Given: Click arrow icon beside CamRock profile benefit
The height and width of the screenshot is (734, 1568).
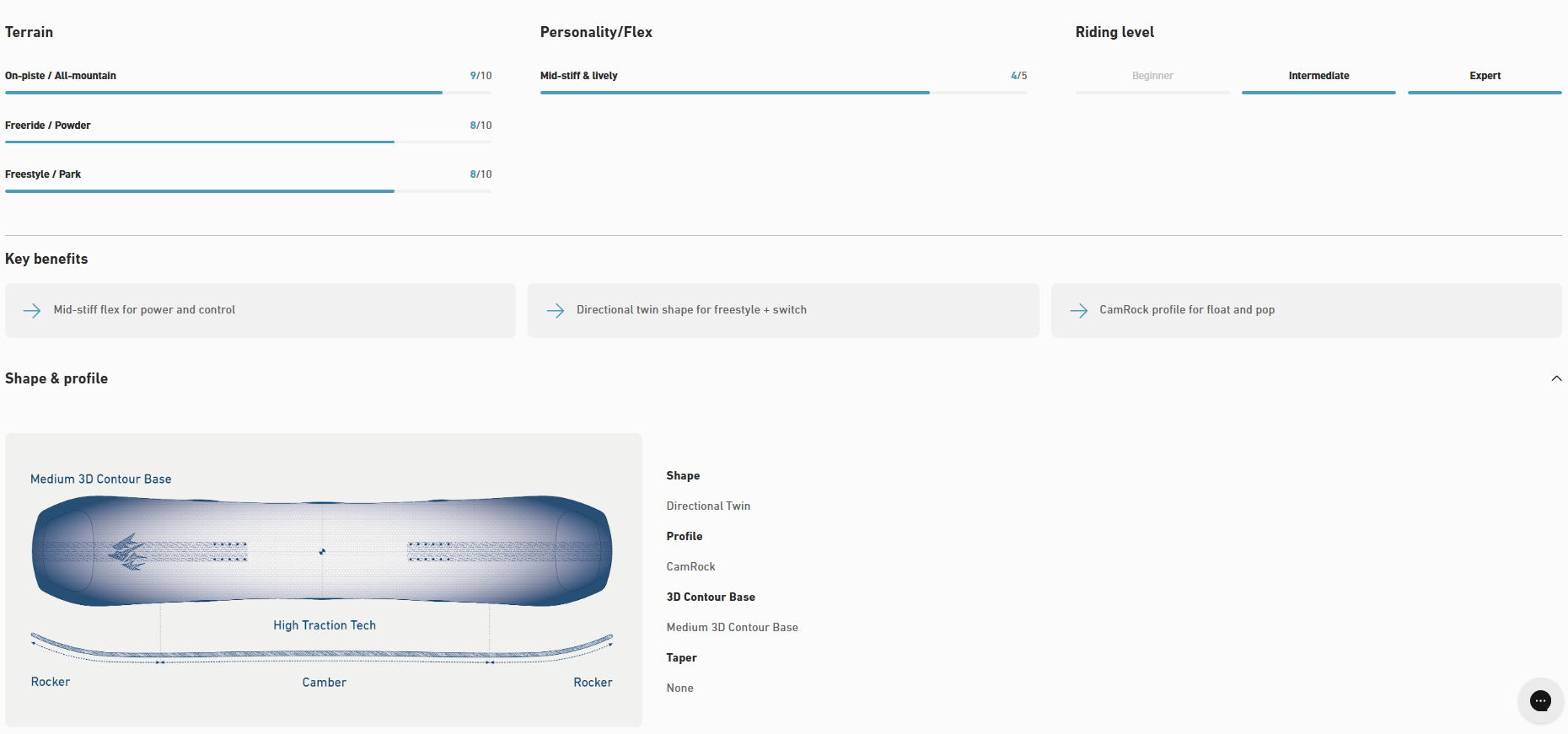Looking at the screenshot, I should (1078, 310).
